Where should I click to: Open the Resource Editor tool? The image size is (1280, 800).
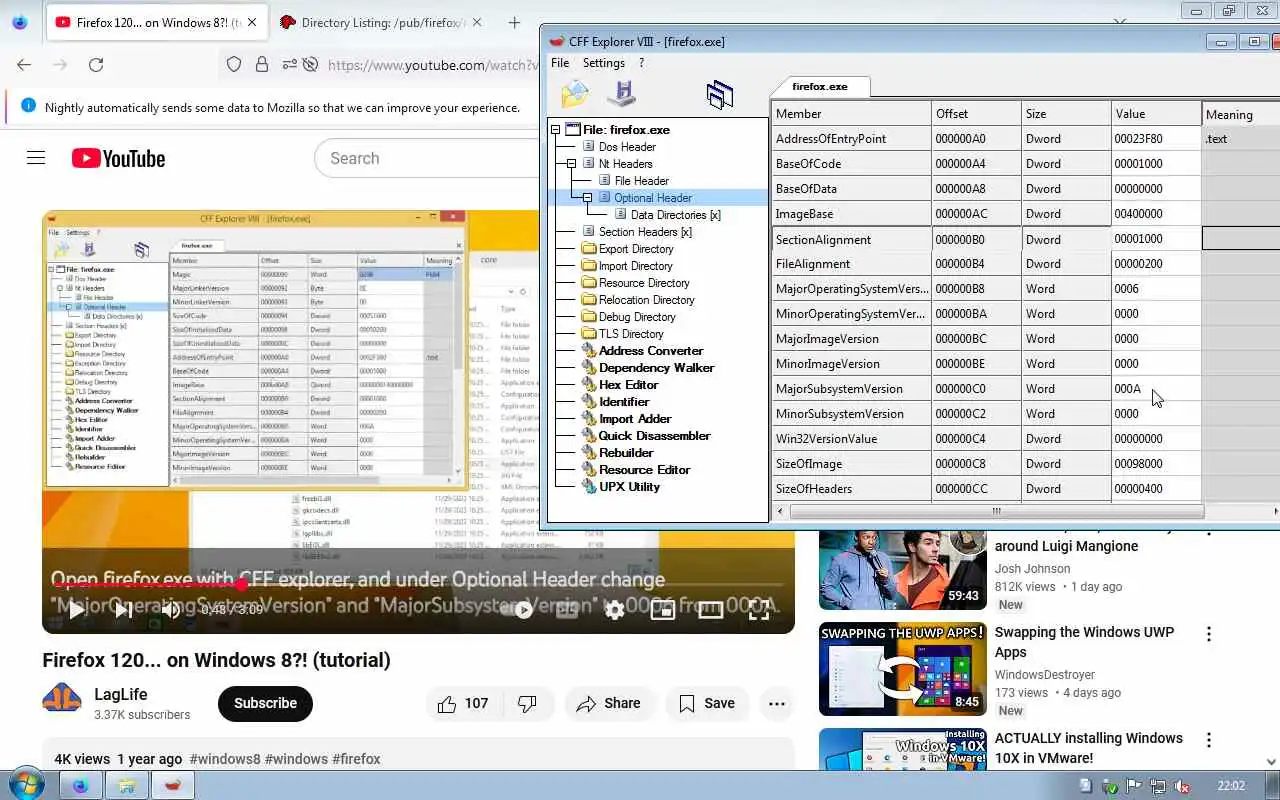pos(645,470)
